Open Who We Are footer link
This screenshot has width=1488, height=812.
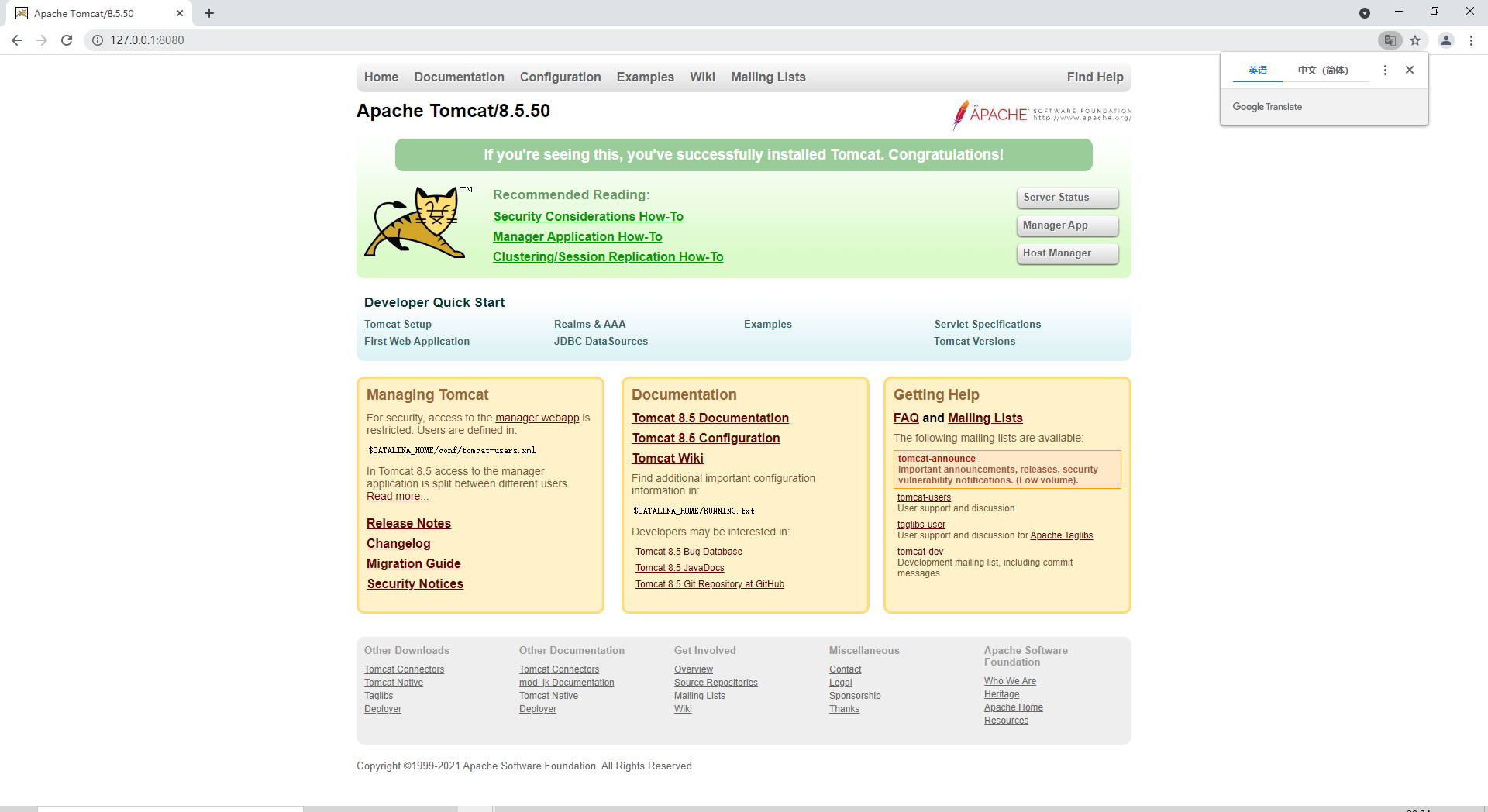[1010, 681]
